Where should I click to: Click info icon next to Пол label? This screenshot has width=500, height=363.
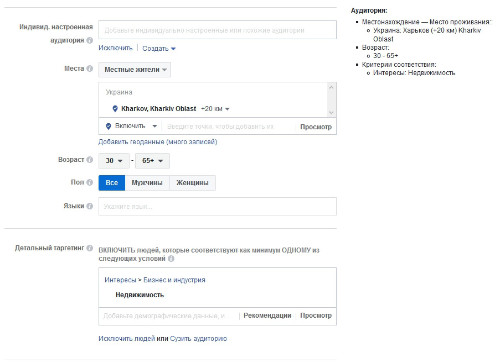(x=90, y=182)
